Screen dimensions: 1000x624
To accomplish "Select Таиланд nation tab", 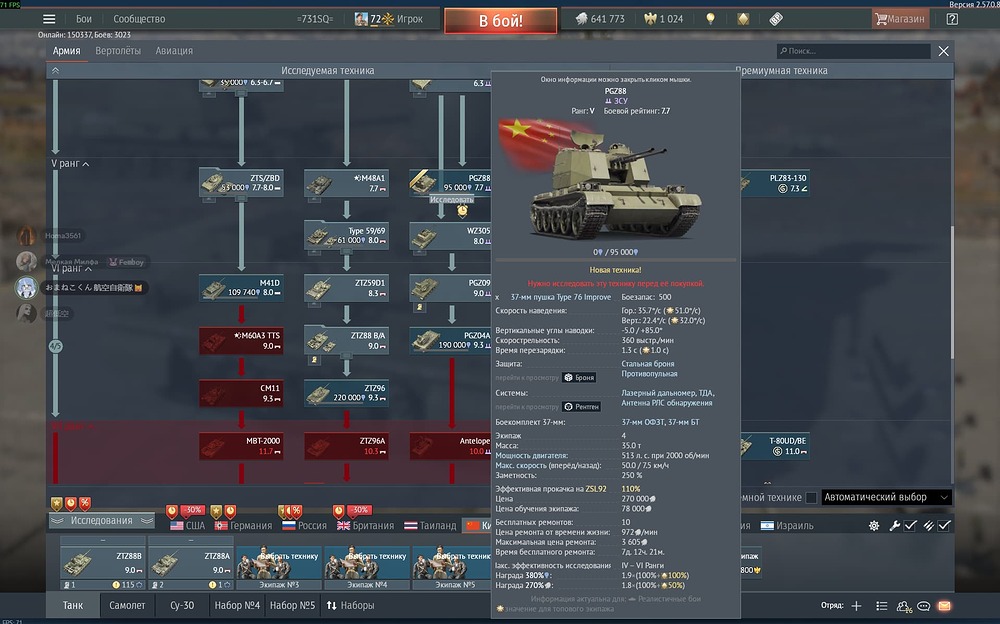I will [430, 526].
